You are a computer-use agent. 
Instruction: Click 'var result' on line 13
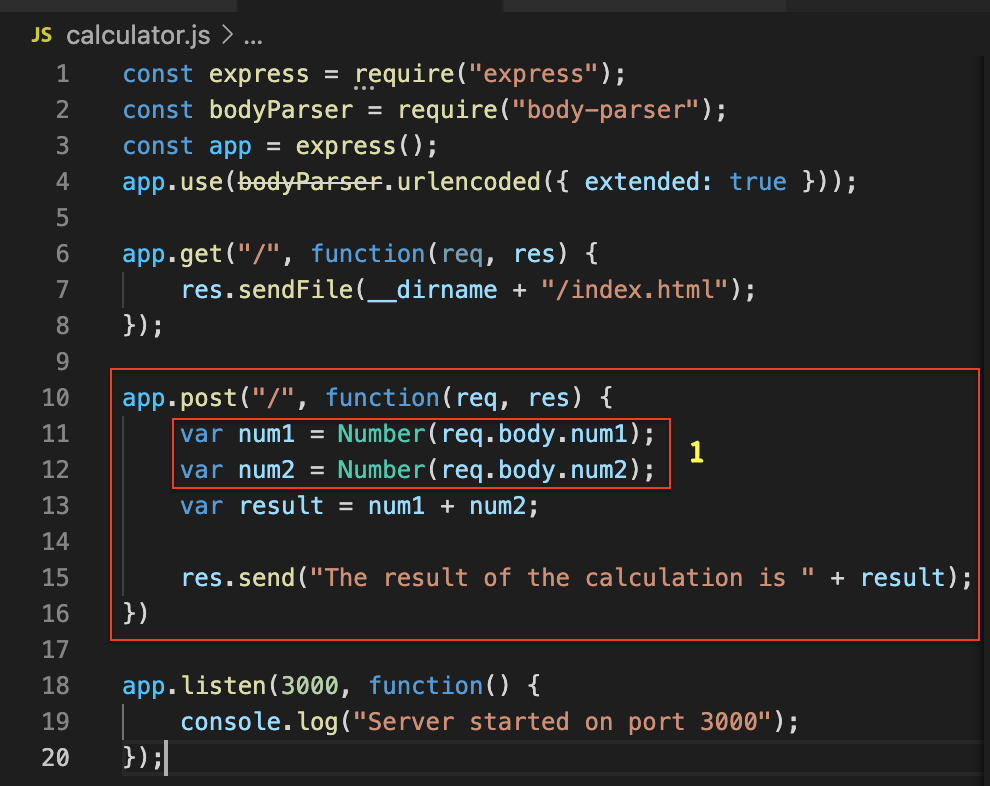pyautogui.click(x=252, y=506)
